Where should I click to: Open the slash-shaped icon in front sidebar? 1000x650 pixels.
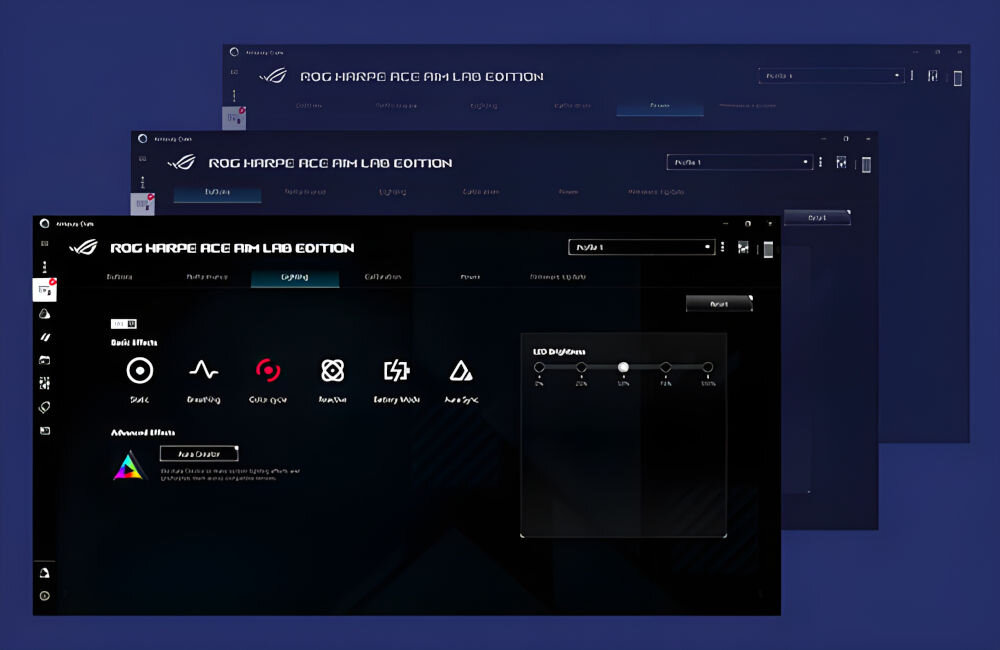click(45, 337)
